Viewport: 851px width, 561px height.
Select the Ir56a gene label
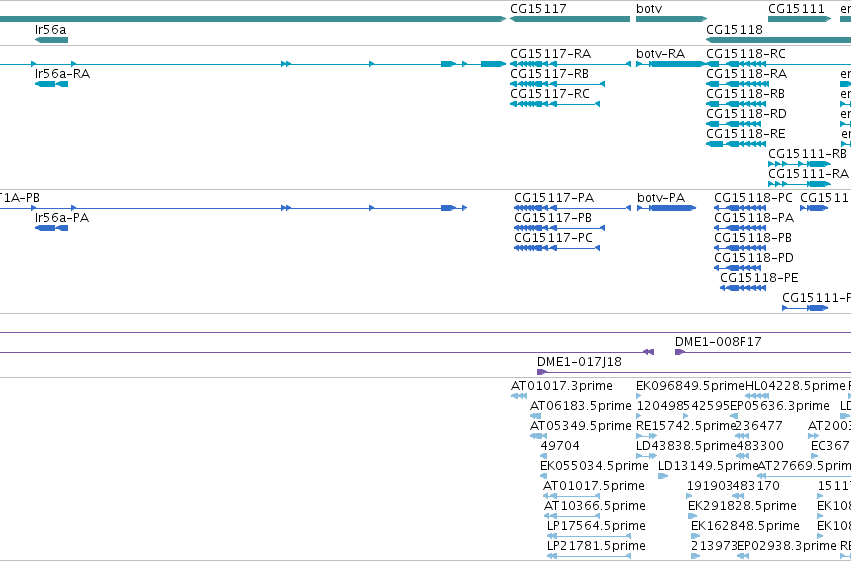(x=50, y=29)
